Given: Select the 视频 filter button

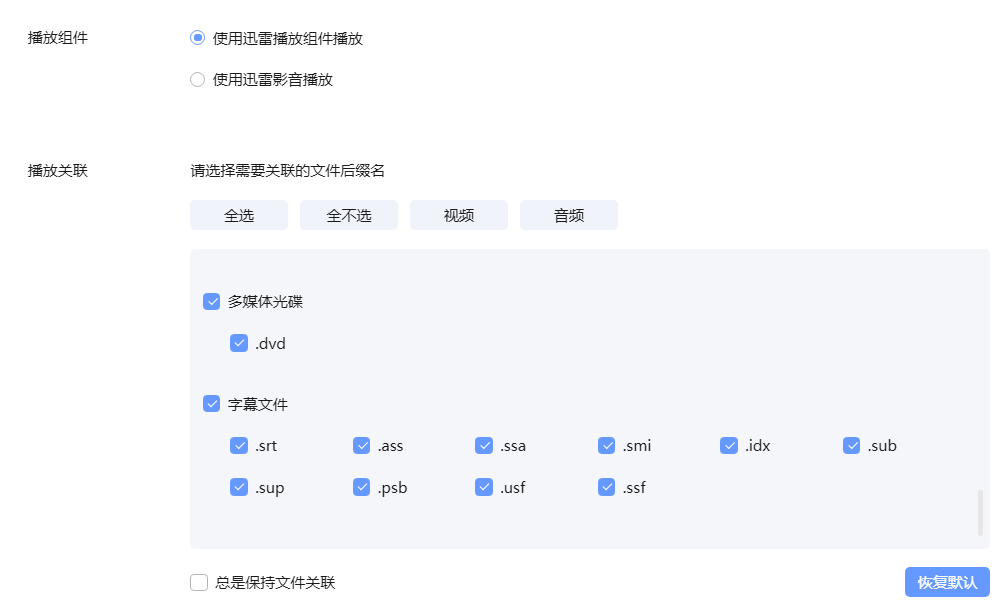Looking at the screenshot, I should coord(458,214).
